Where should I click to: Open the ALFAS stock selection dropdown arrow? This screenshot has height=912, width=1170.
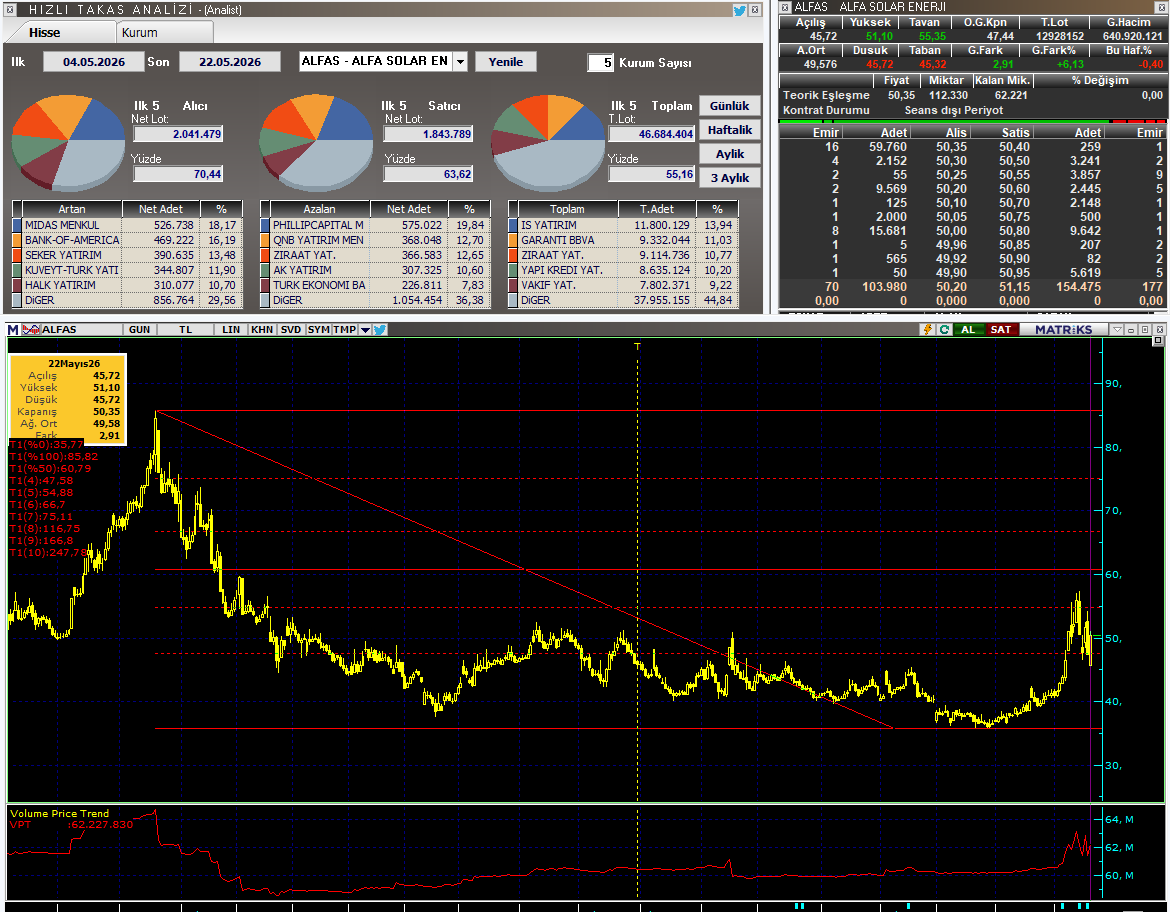coord(460,62)
